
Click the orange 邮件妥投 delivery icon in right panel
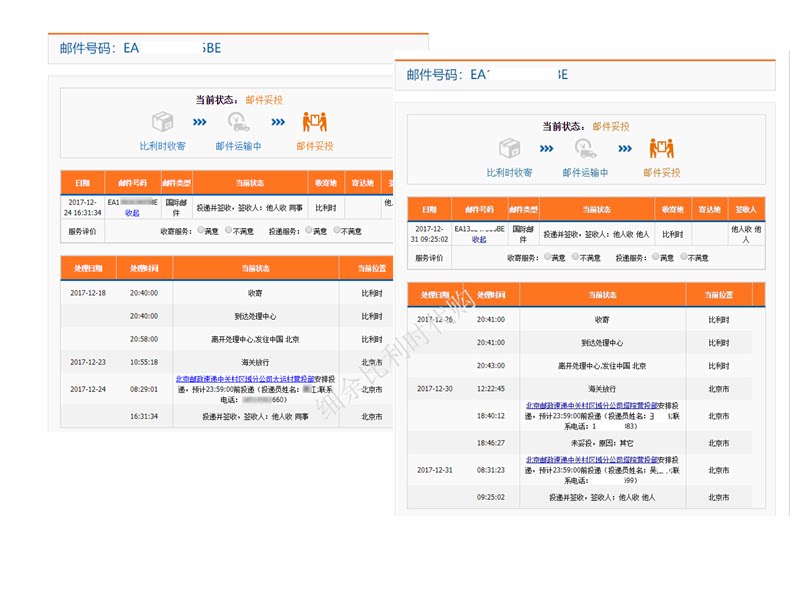(662, 148)
